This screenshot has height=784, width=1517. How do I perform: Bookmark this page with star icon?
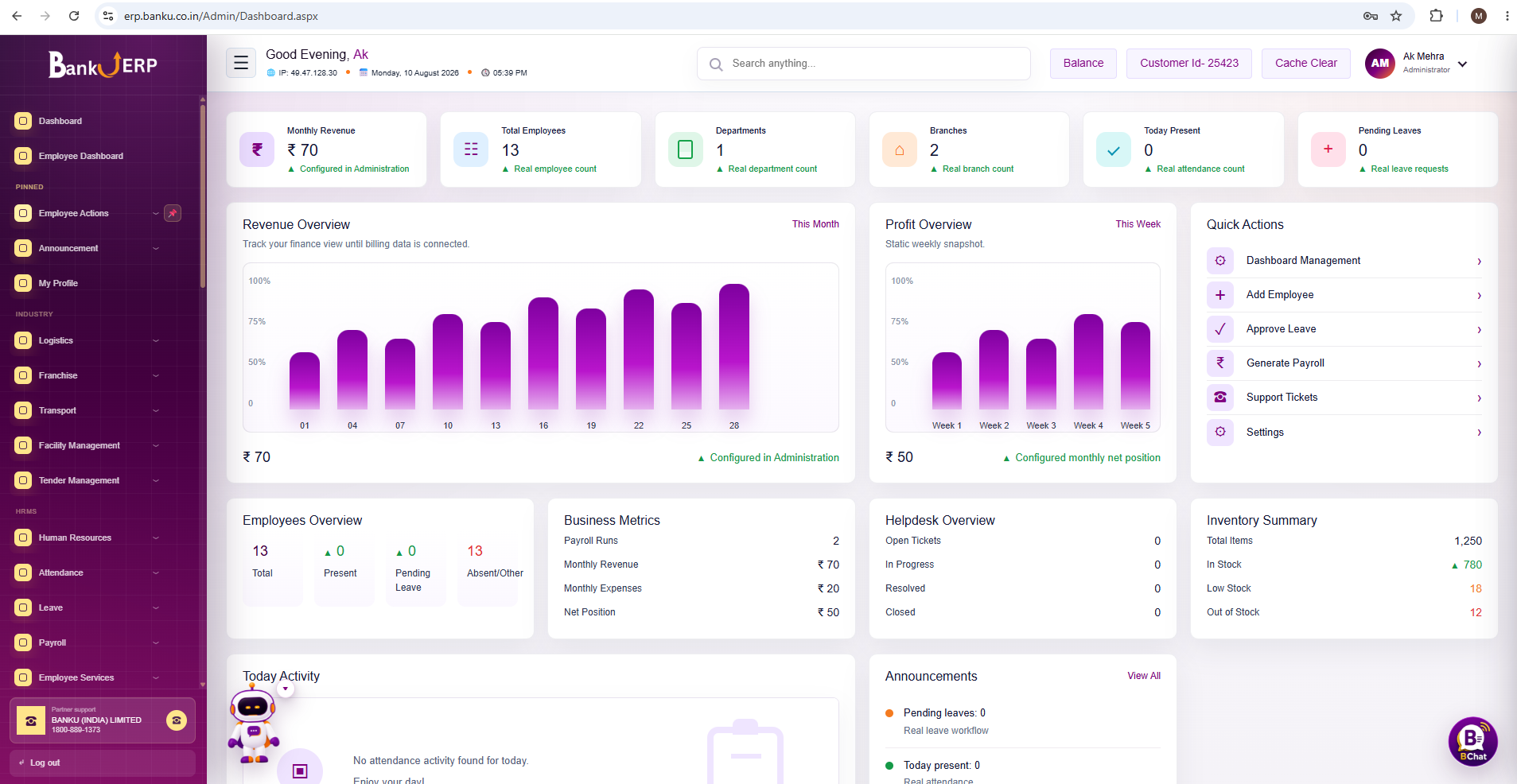point(1396,16)
